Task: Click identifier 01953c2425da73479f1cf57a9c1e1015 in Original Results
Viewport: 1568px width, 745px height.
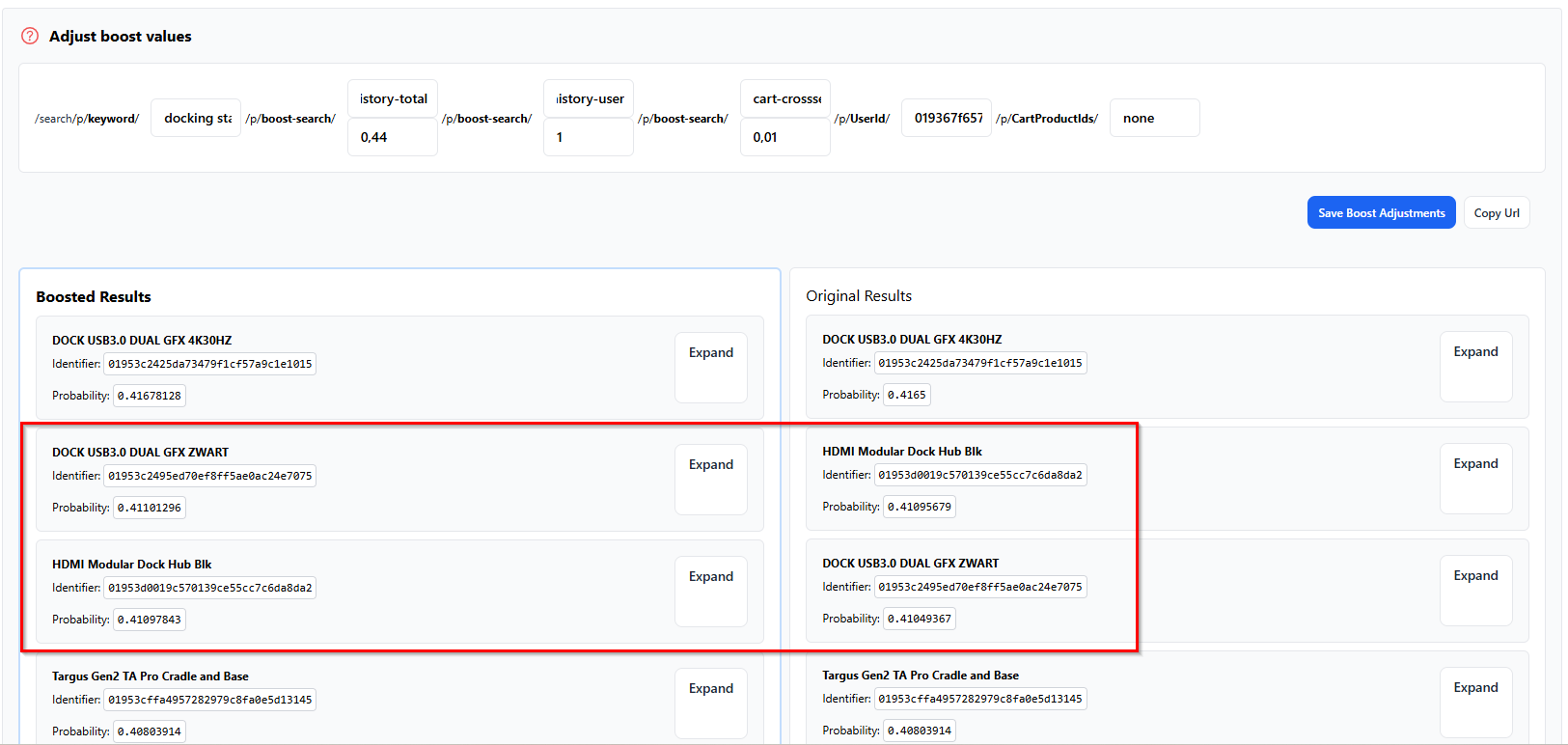Action: point(980,363)
